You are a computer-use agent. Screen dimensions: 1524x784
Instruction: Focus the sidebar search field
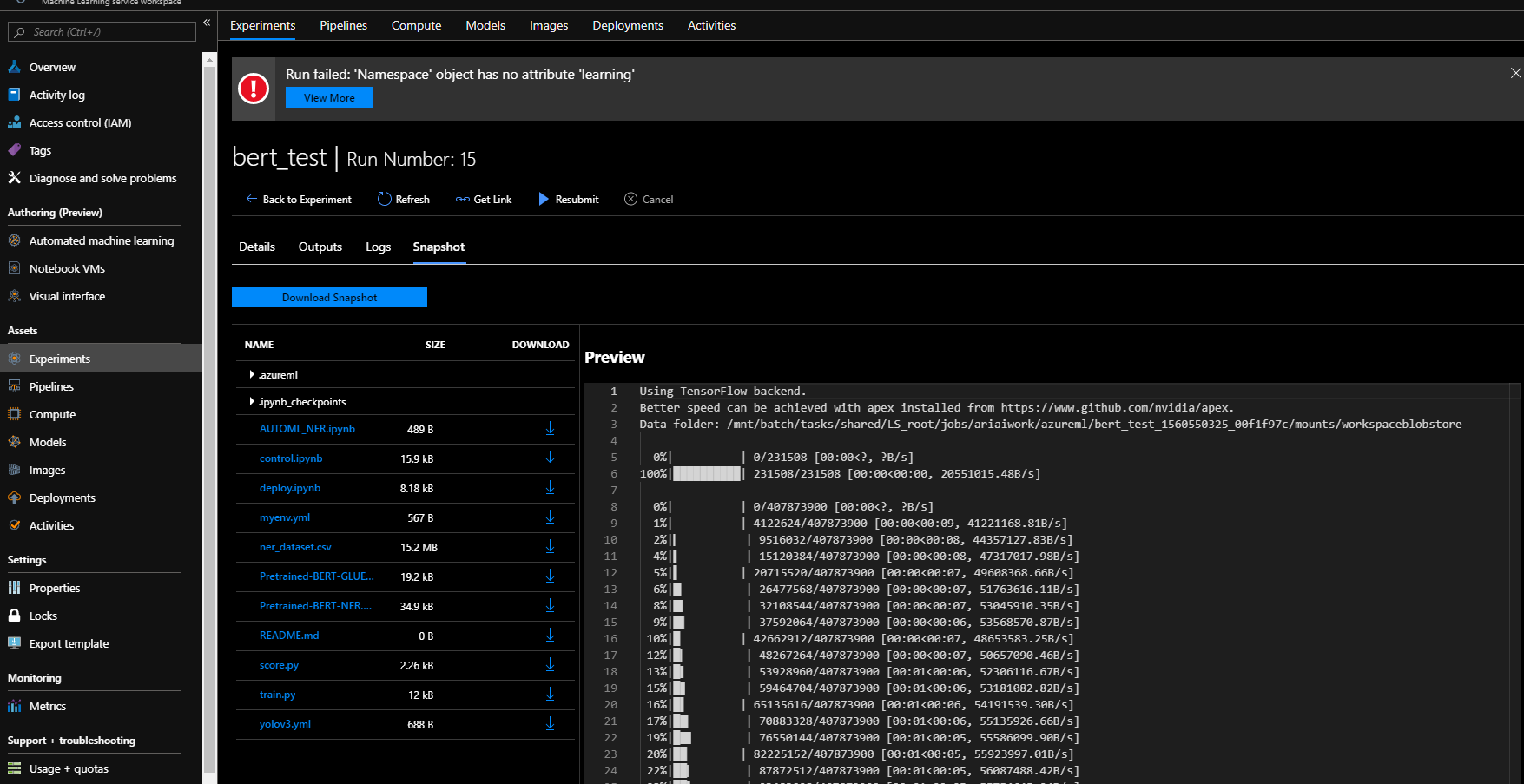102,32
